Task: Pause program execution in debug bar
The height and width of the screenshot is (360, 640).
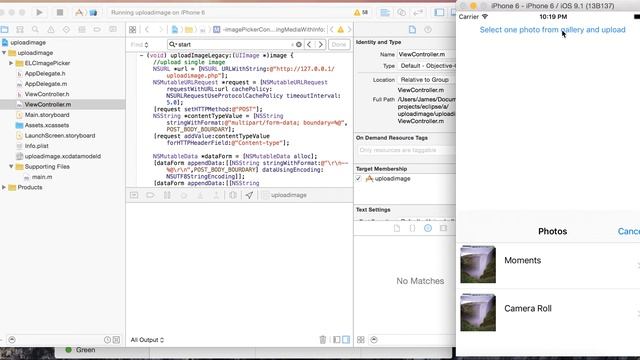Action: pyautogui.click(x=167, y=195)
